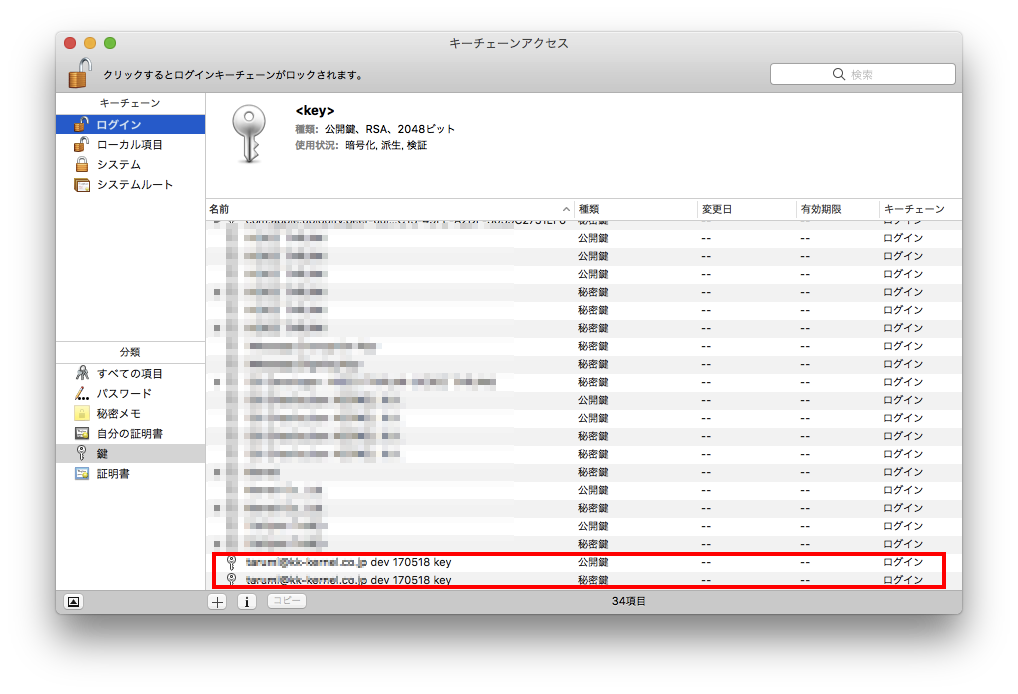1018x694 pixels.
Task: Switch to the 証明書 category
Action: coord(112,474)
